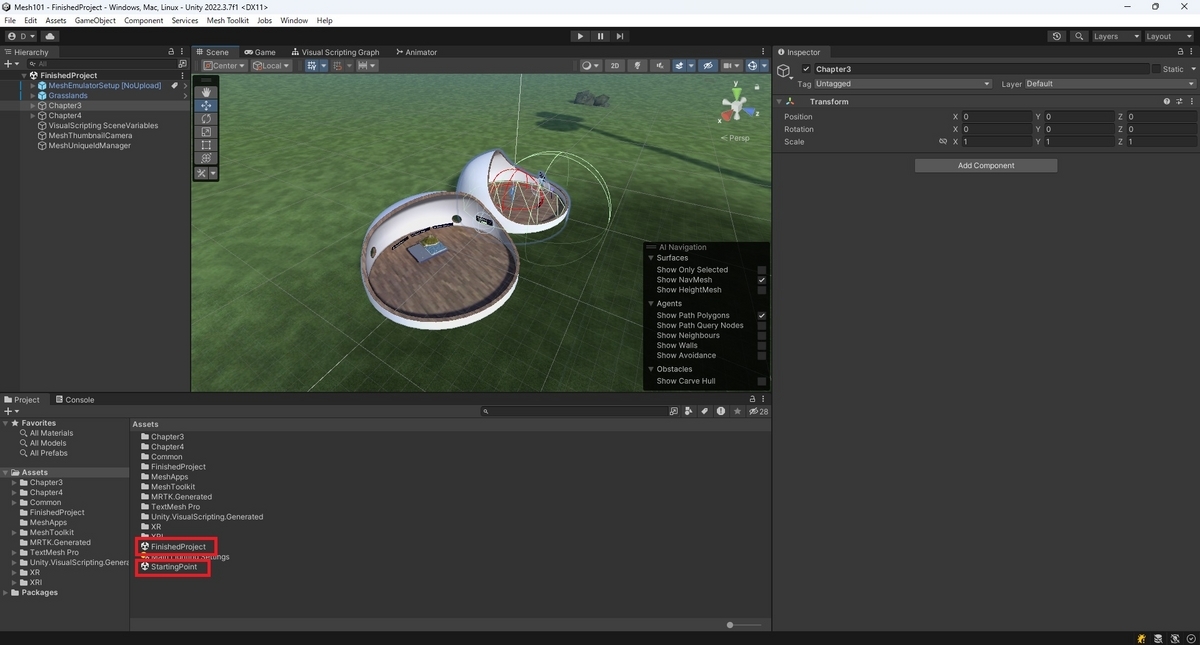This screenshot has height=645, width=1200.
Task: Open Transform component options menu
Action: point(1192,101)
